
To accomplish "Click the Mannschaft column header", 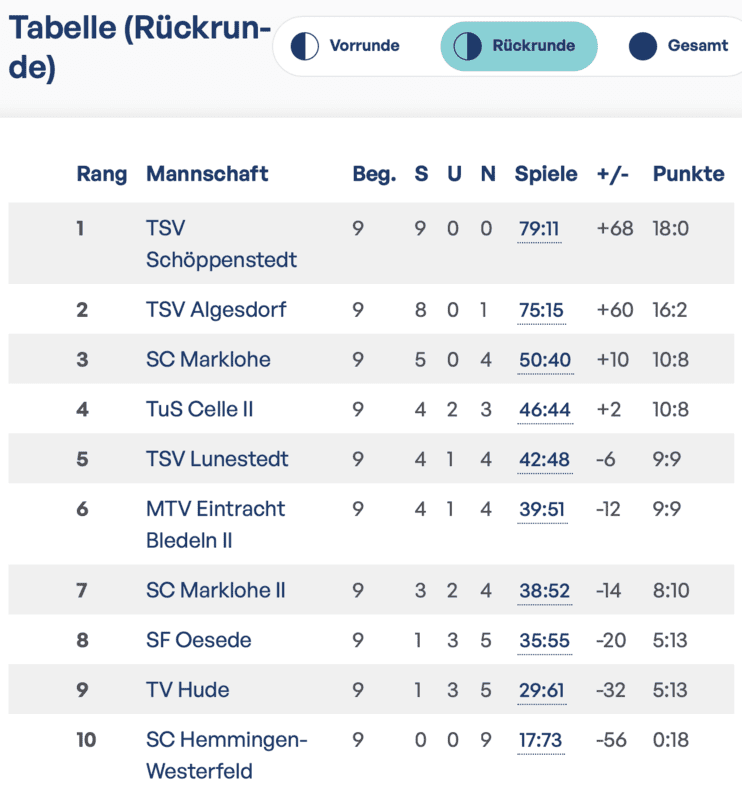I will tap(207, 174).
